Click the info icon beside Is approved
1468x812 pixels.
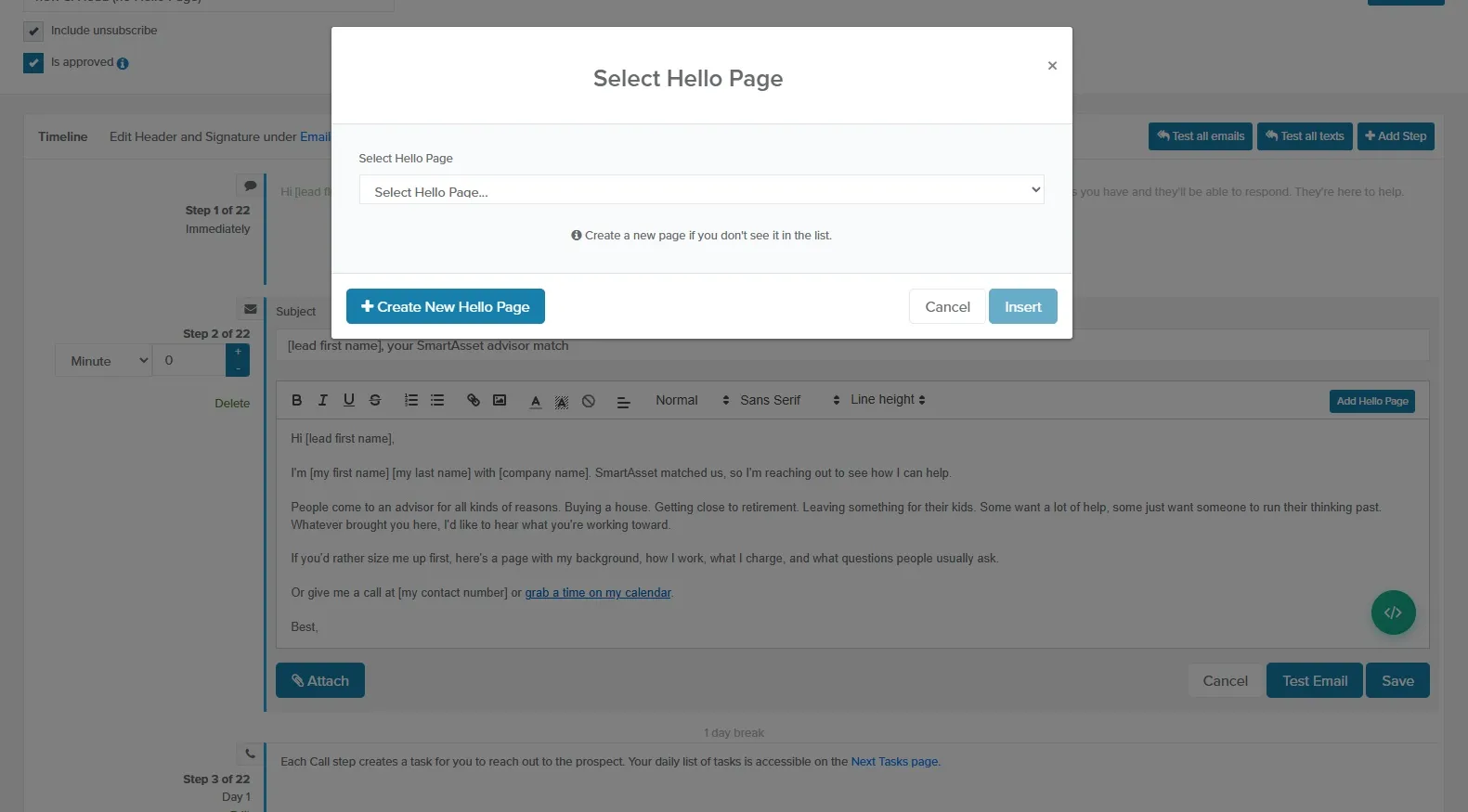click(x=123, y=64)
